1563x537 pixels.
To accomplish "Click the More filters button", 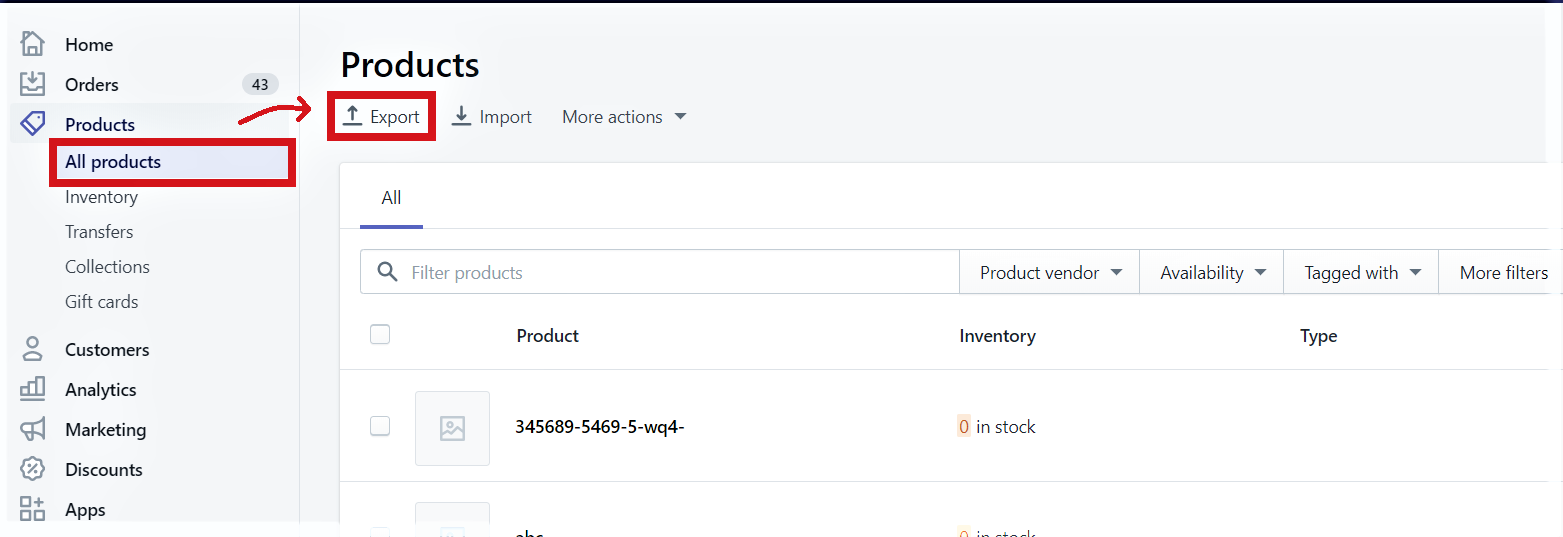I will [1503, 272].
